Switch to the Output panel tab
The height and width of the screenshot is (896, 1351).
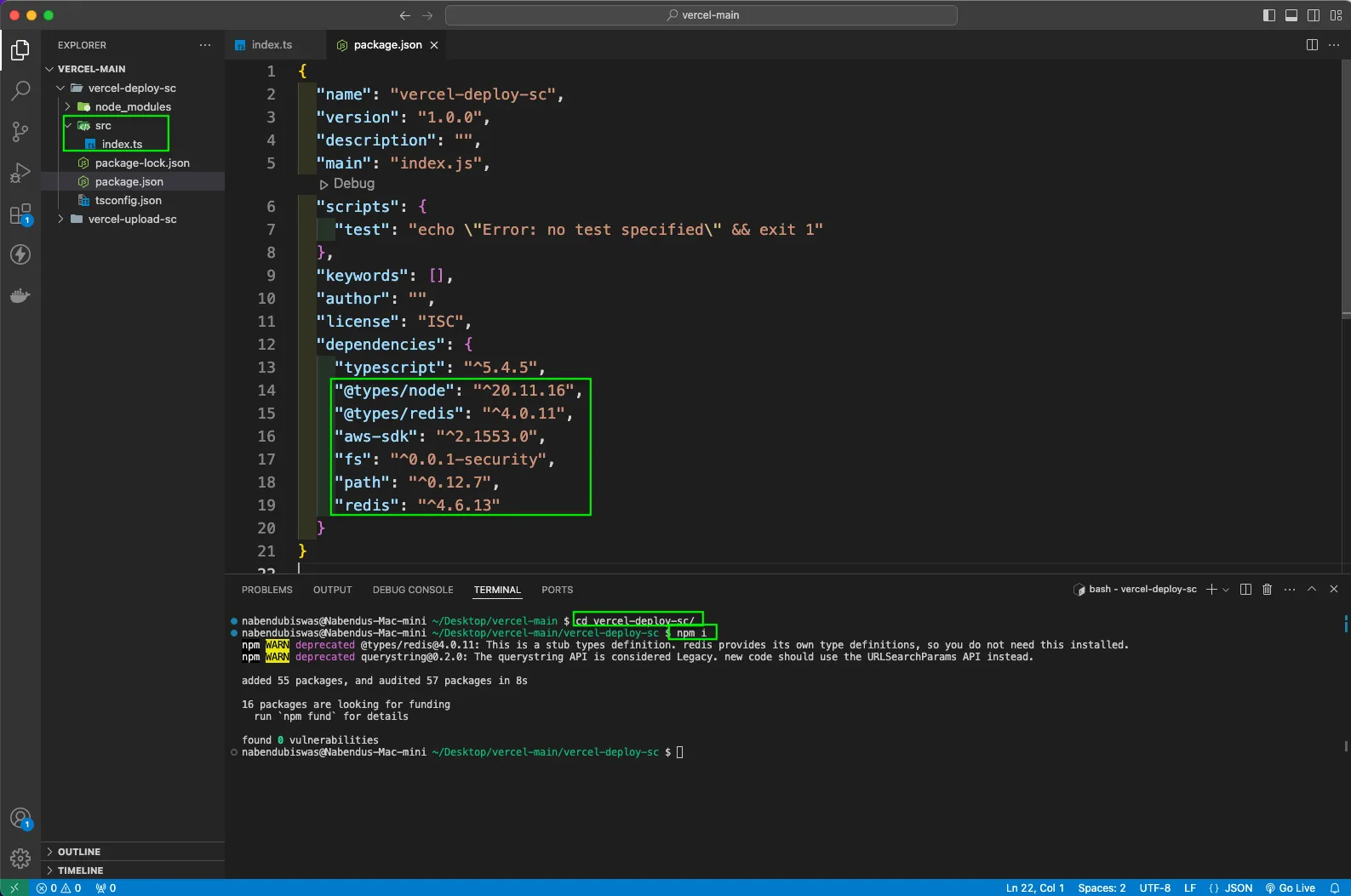(332, 590)
